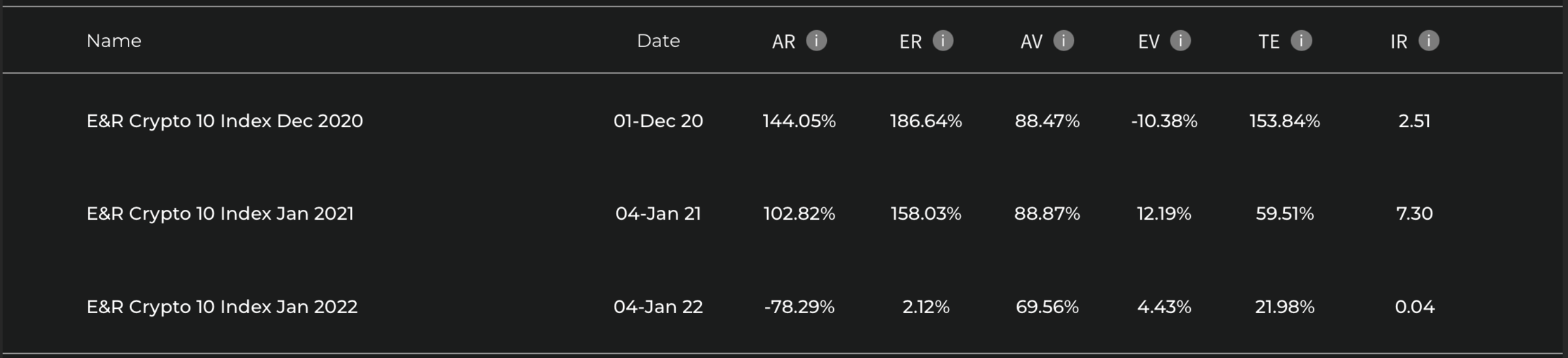The height and width of the screenshot is (358, 1568).
Task: Click the 7.30 IR value
Action: pyautogui.click(x=1414, y=213)
